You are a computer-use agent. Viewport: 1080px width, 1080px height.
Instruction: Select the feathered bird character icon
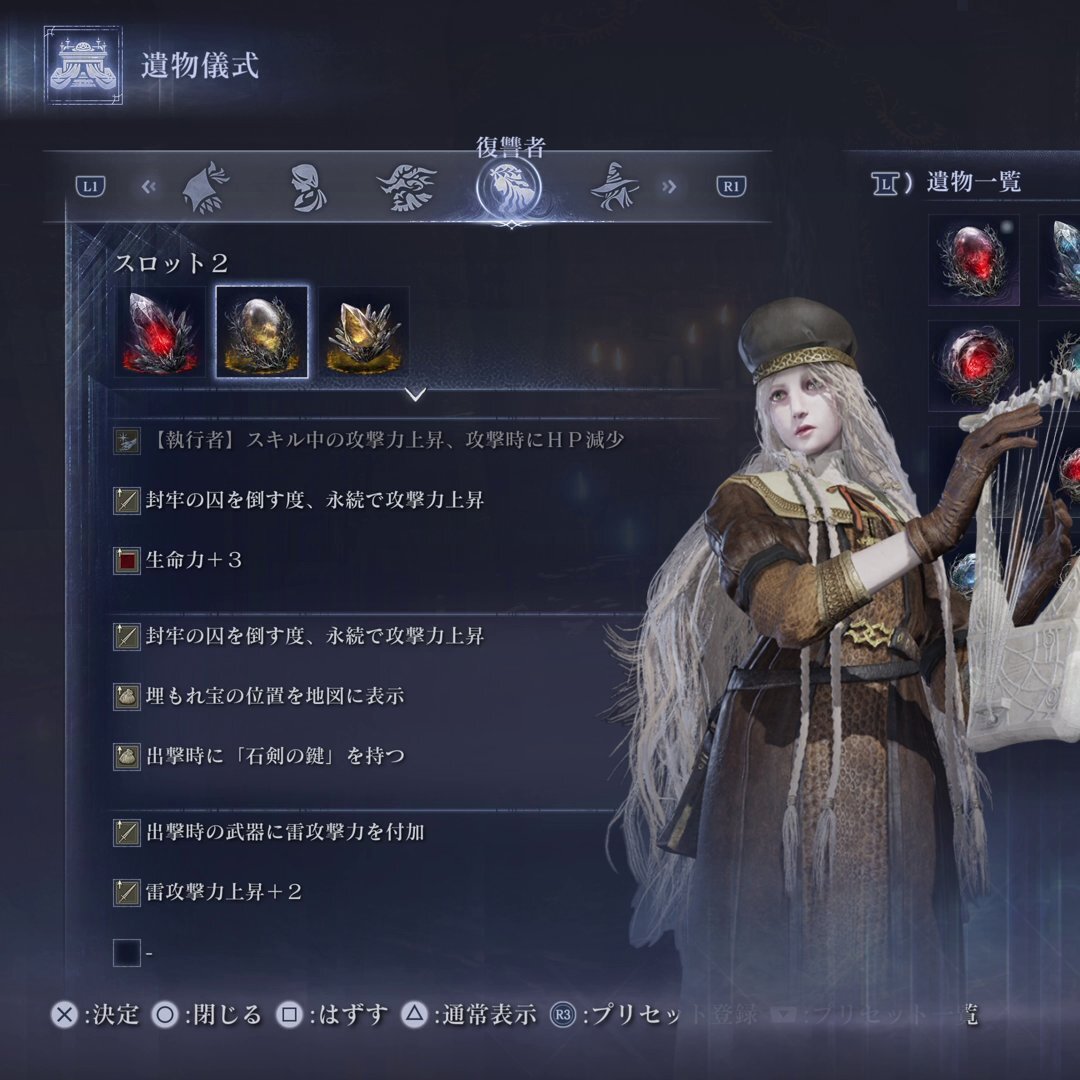pyautogui.click(x=407, y=187)
